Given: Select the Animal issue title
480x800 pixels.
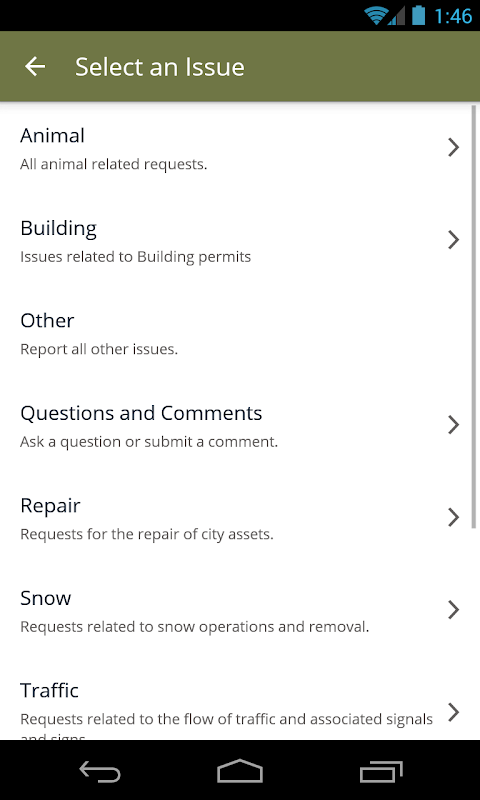Looking at the screenshot, I should click(53, 136).
